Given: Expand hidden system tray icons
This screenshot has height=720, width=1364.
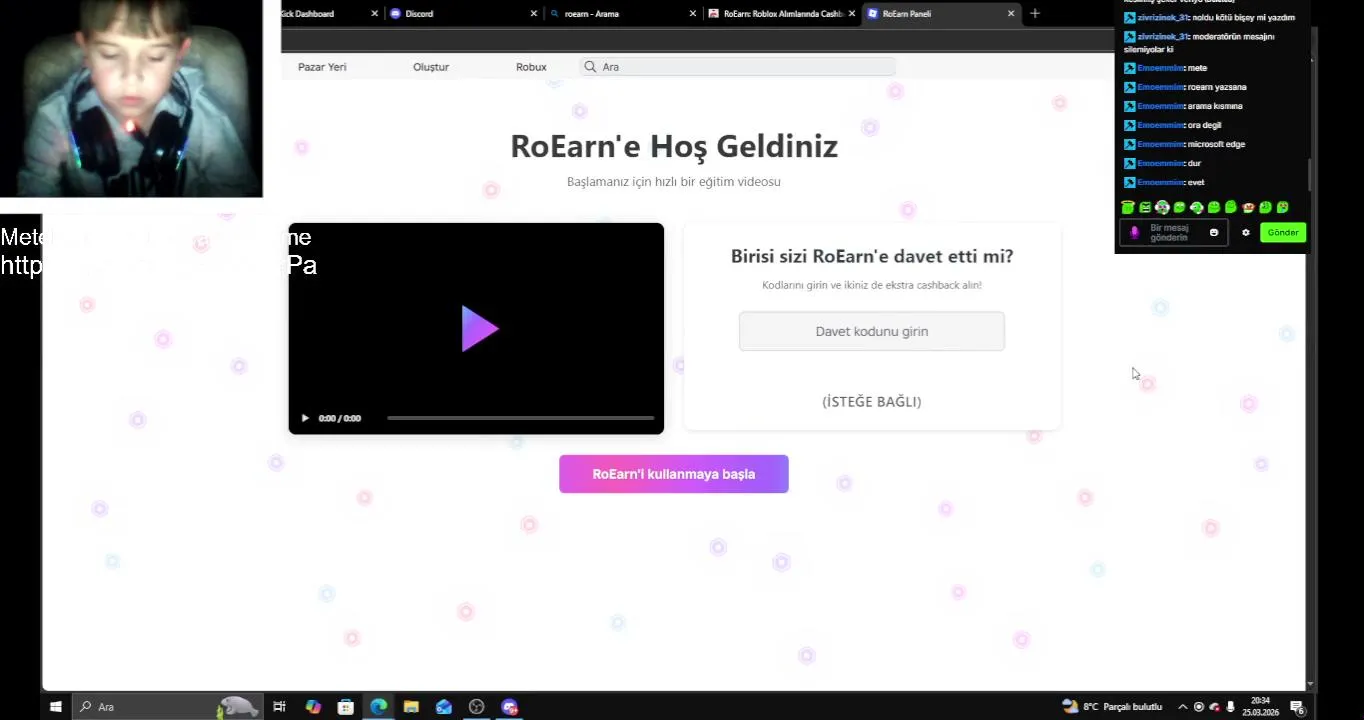Looking at the screenshot, I should click(1182, 707).
